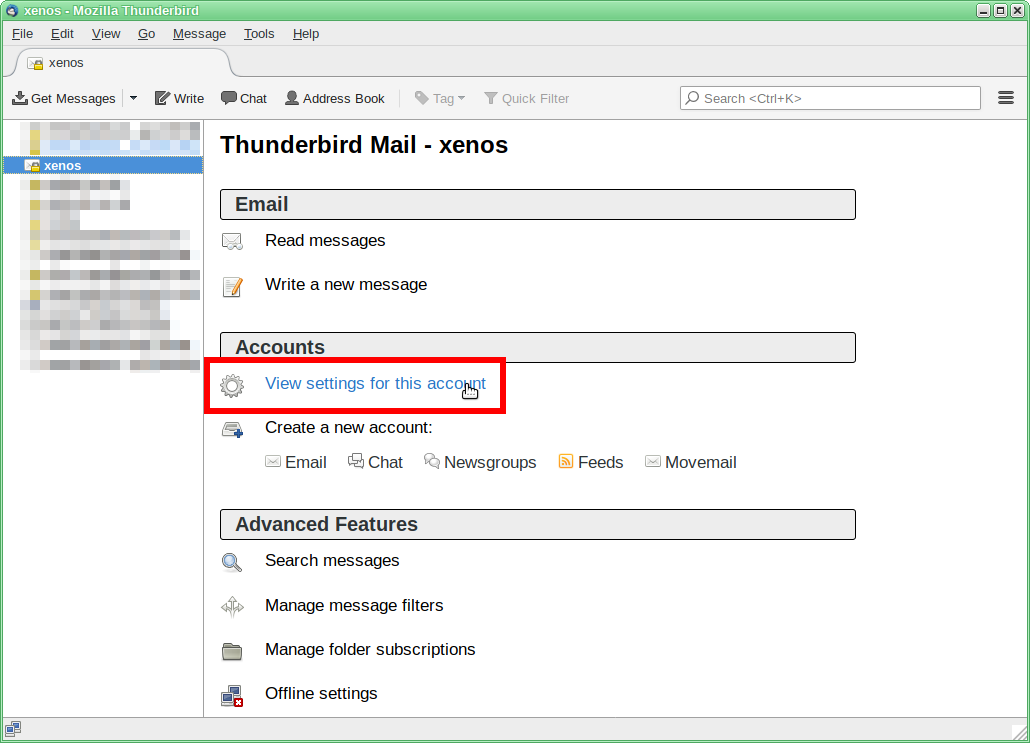Select the xenos account in folder pane
The width and height of the screenshot is (1030, 743).
coord(103,166)
